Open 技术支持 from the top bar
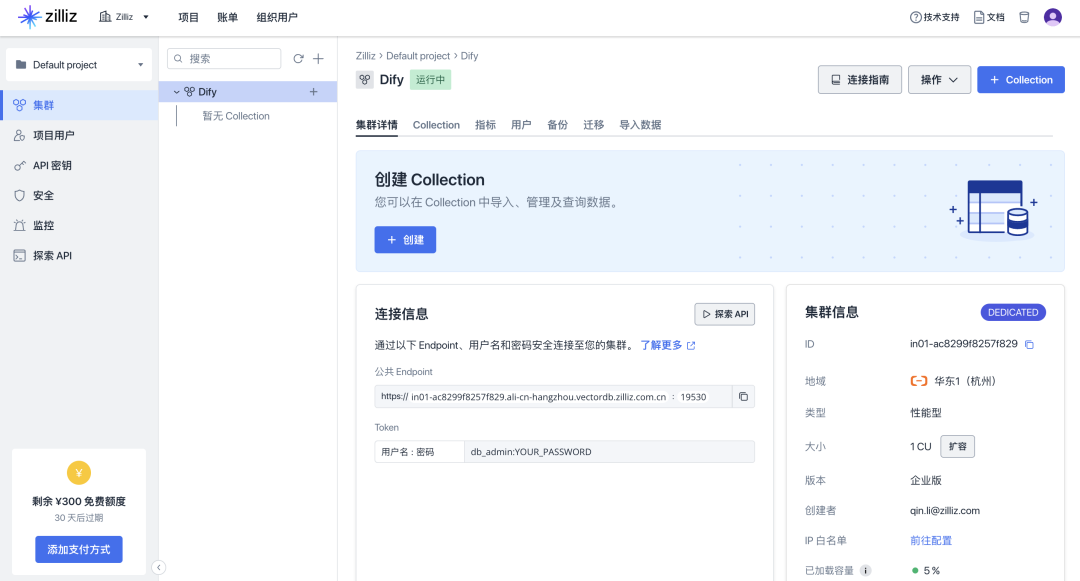This screenshot has height=581, width=1080. 934,16
